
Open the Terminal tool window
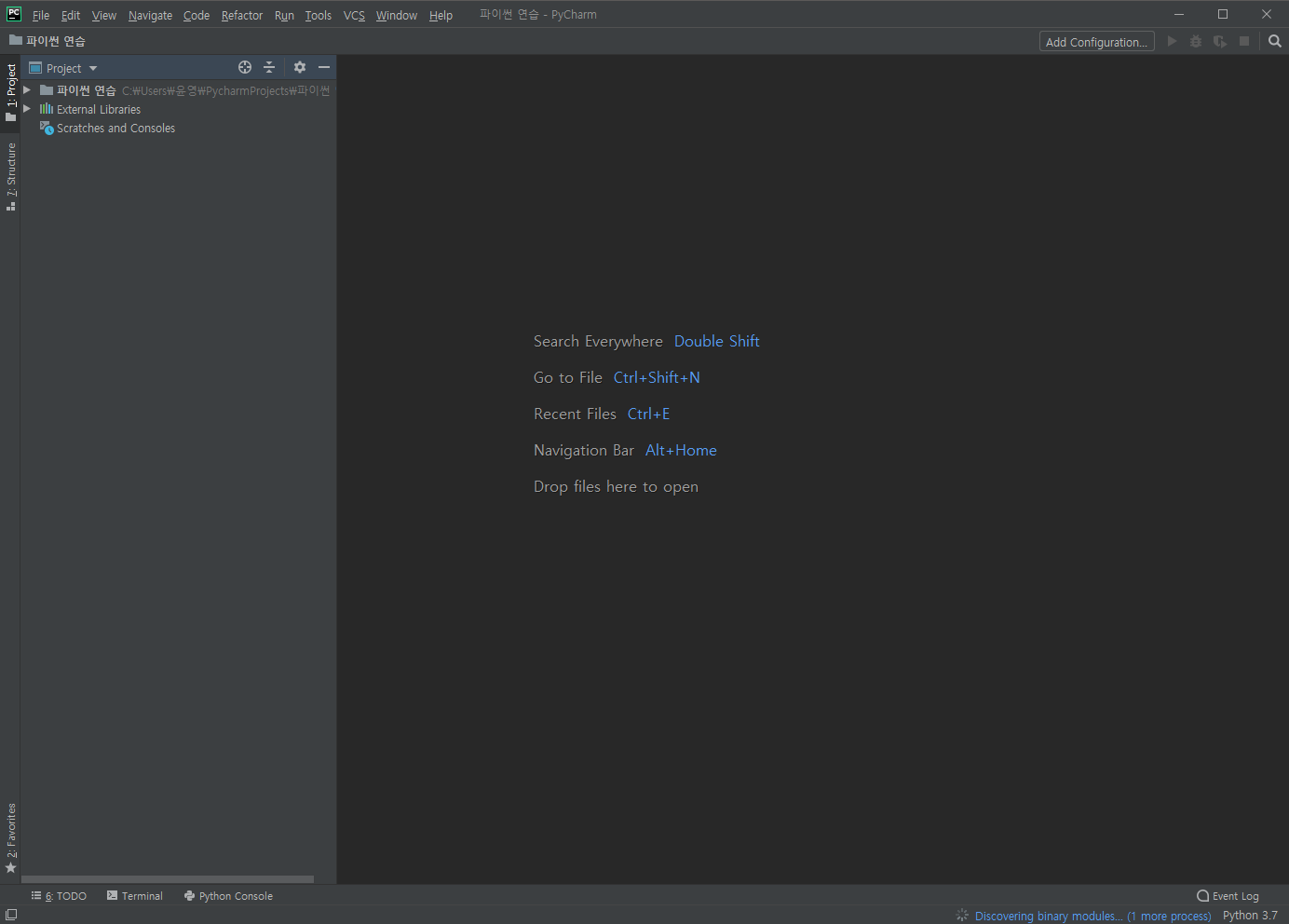coord(135,896)
